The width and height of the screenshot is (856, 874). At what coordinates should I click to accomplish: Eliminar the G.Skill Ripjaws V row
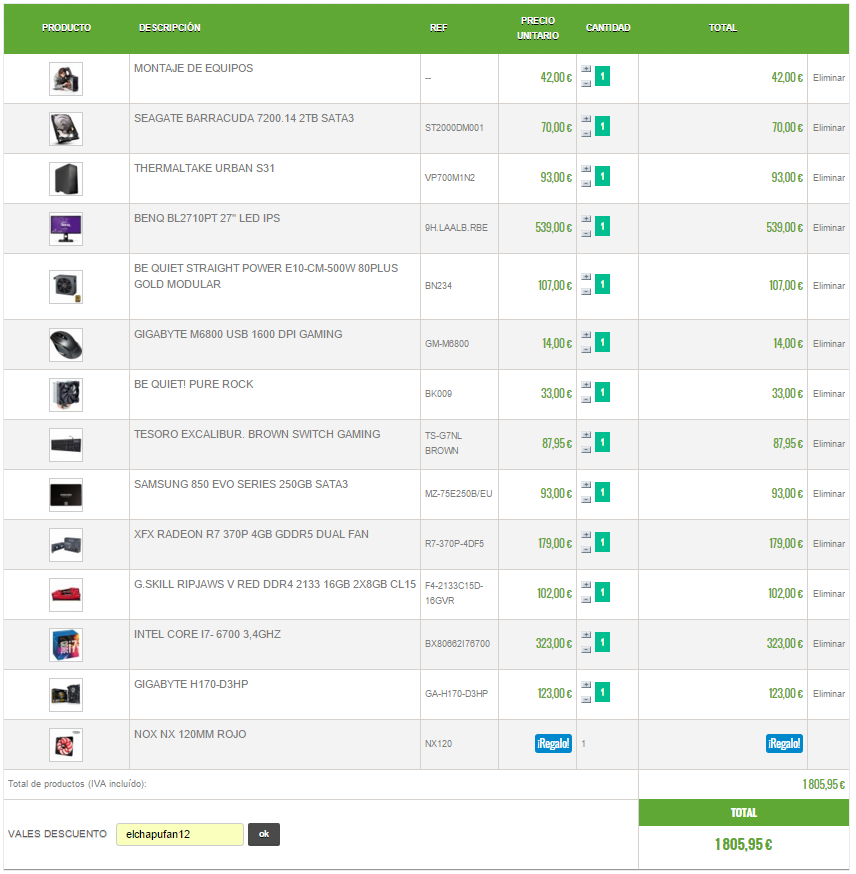coord(829,594)
